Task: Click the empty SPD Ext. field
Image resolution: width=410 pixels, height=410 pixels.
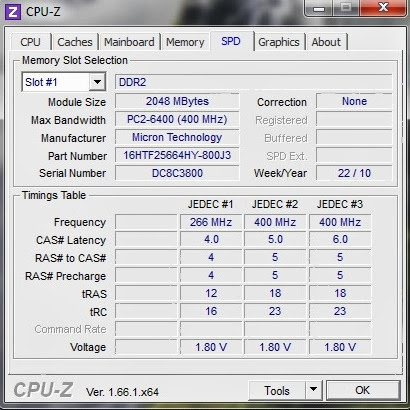Action: coord(354,155)
